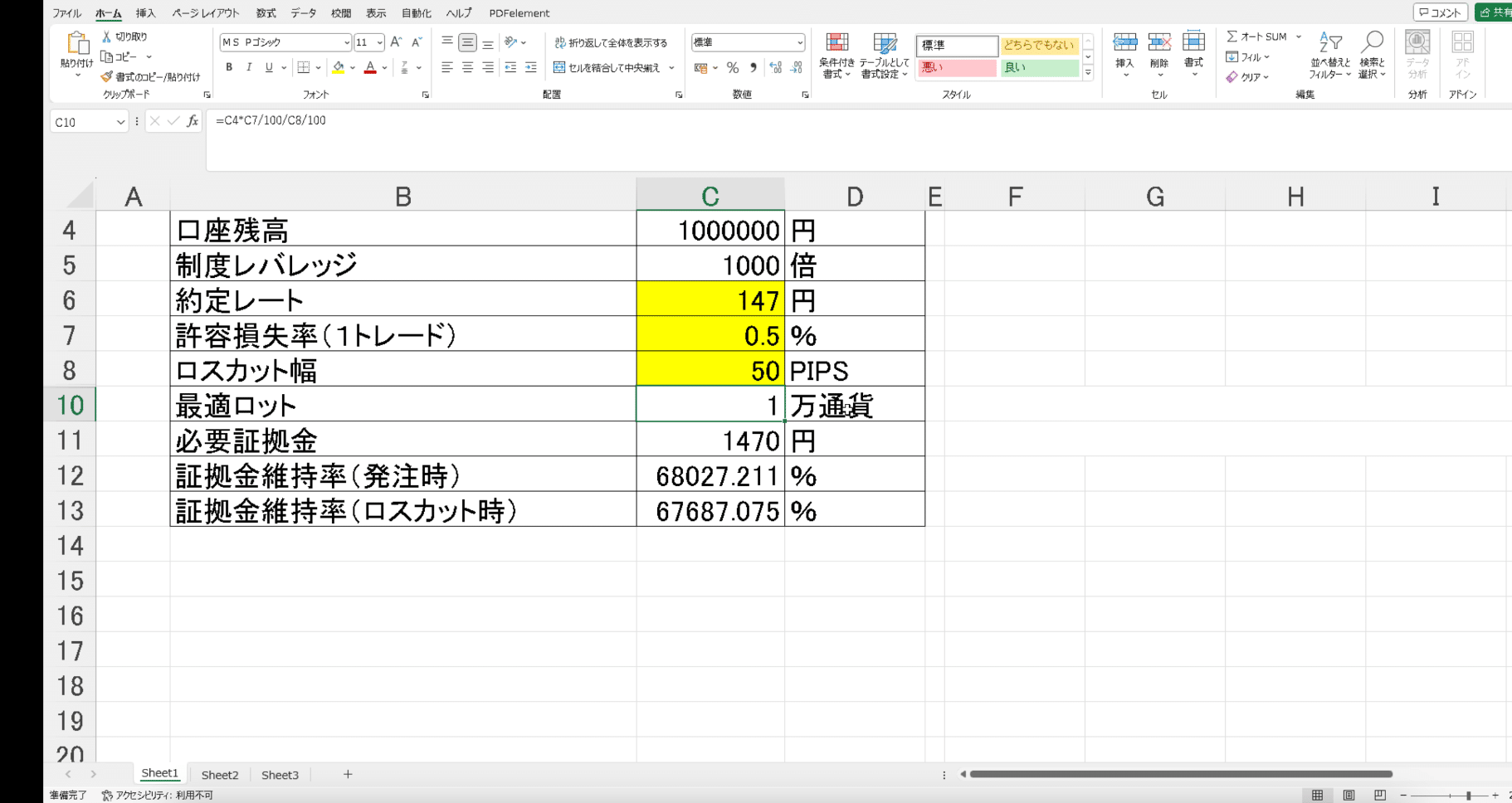Click the Format Painter icon

(106, 76)
